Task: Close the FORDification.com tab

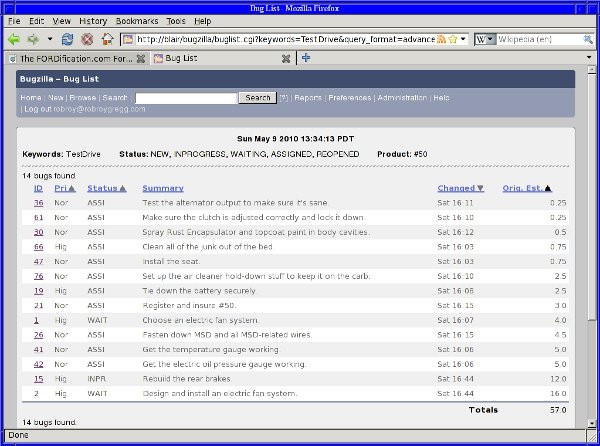Action: tap(141, 59)
